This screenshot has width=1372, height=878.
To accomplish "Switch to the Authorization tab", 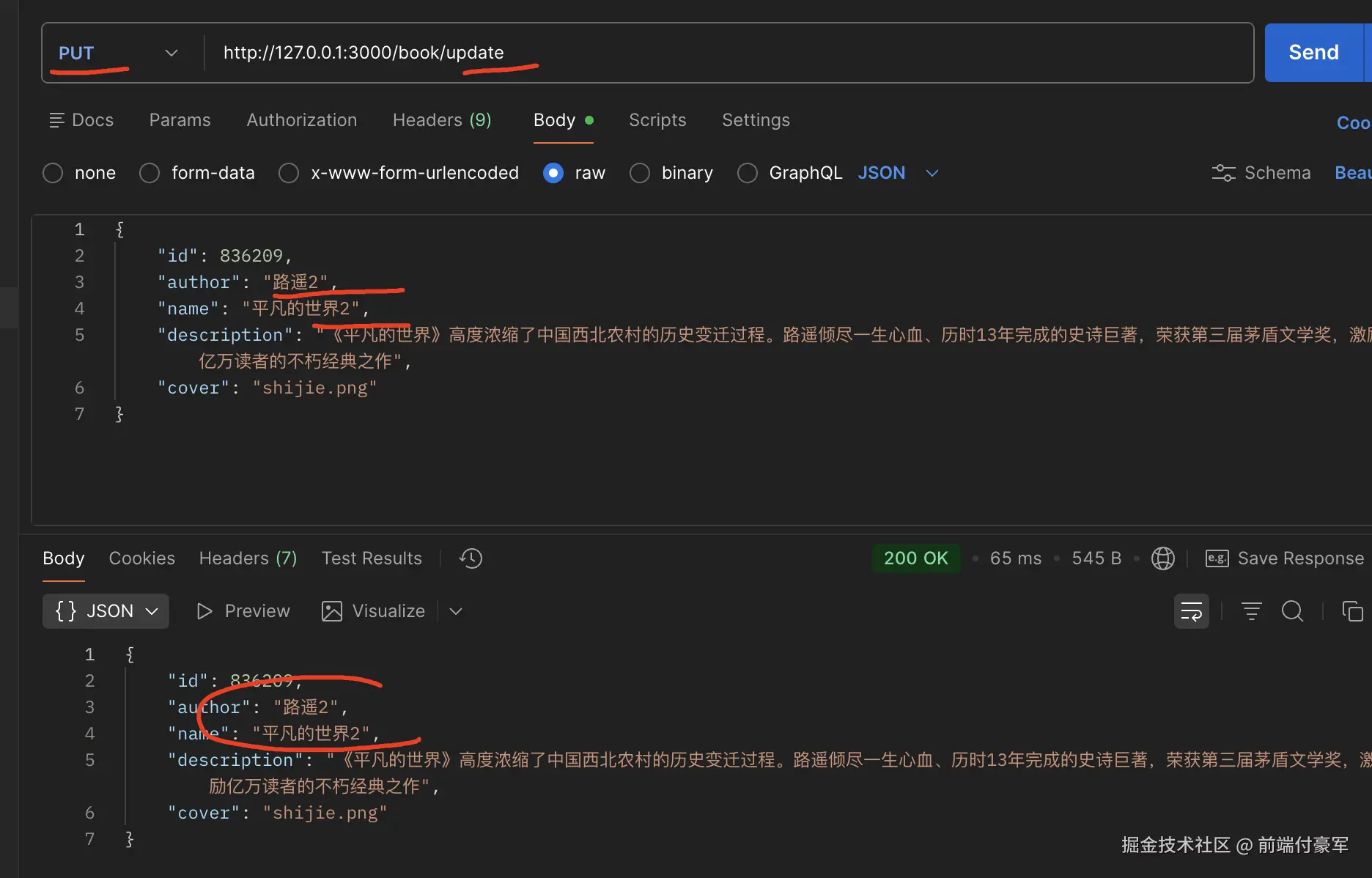I will pyautogui.click(x=302, y=120).
